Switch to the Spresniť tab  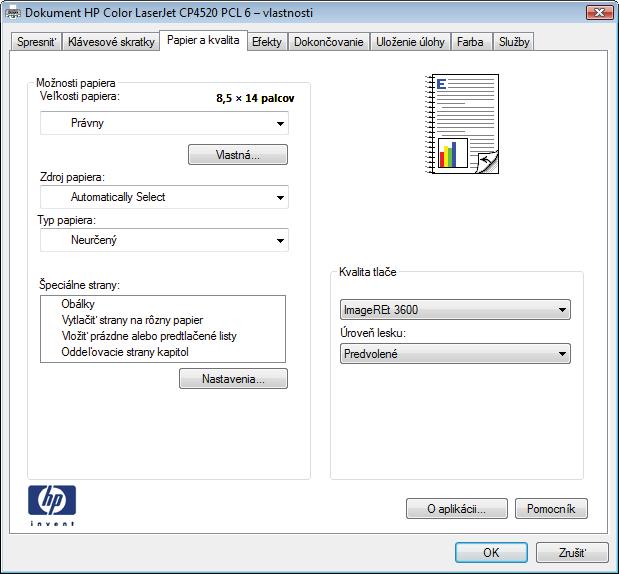click(36, 41)
